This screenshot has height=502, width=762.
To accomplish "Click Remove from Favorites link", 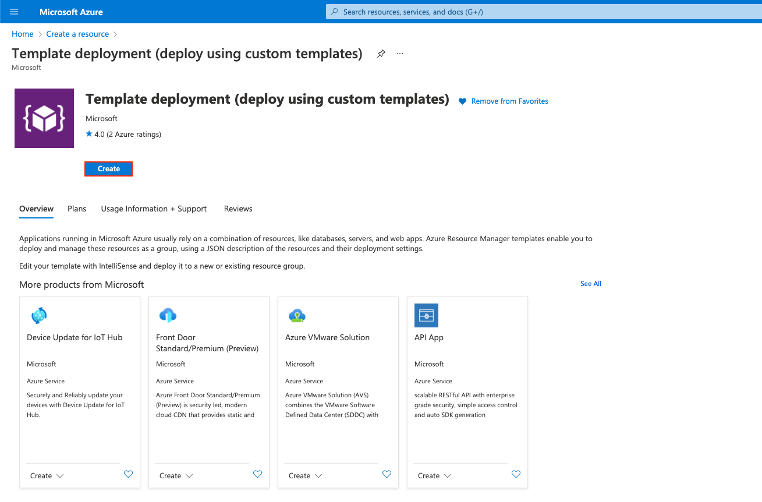I will [510, 101].
